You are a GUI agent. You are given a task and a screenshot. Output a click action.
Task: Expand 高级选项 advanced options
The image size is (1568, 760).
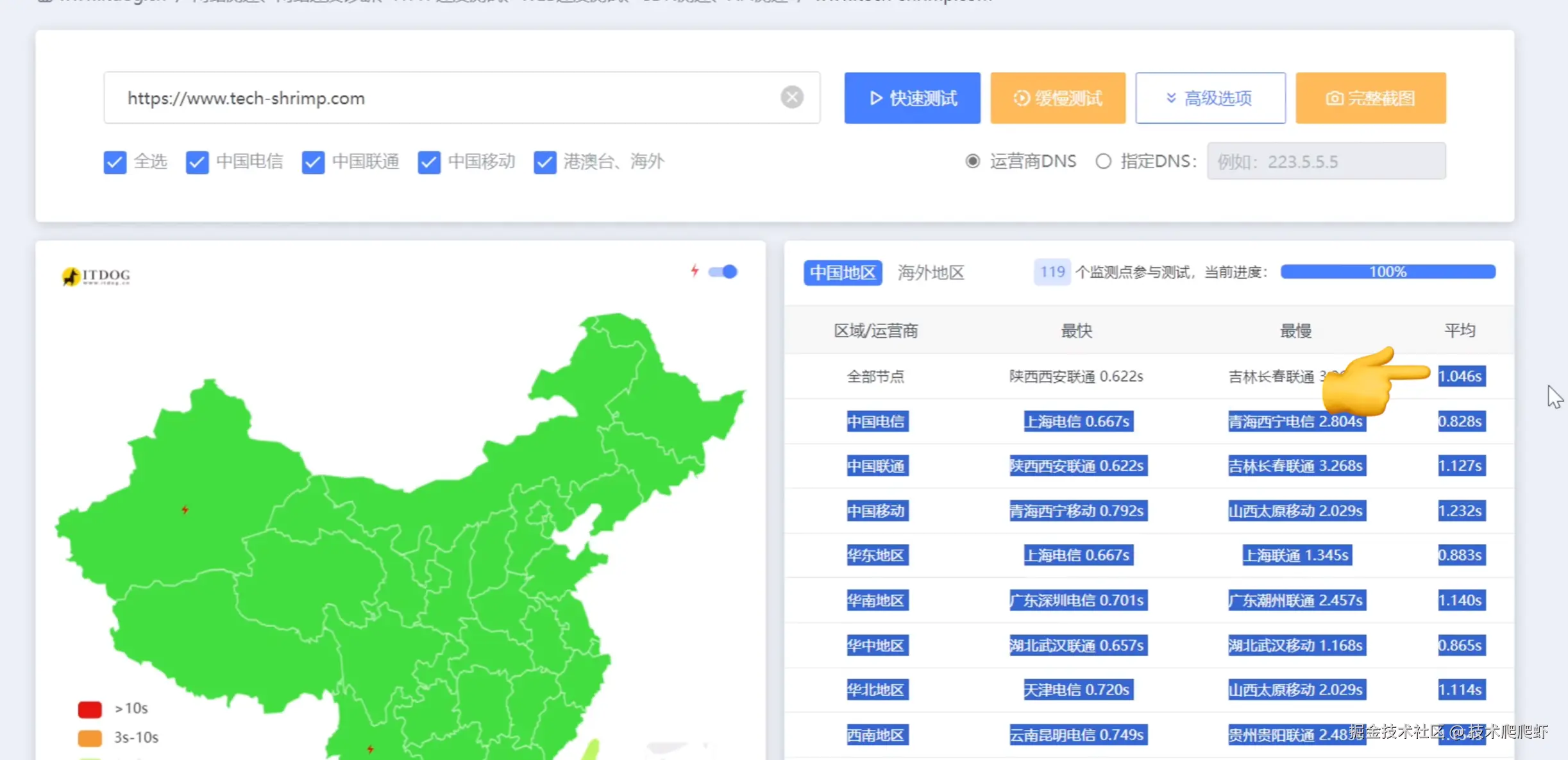coord(1210,98)
